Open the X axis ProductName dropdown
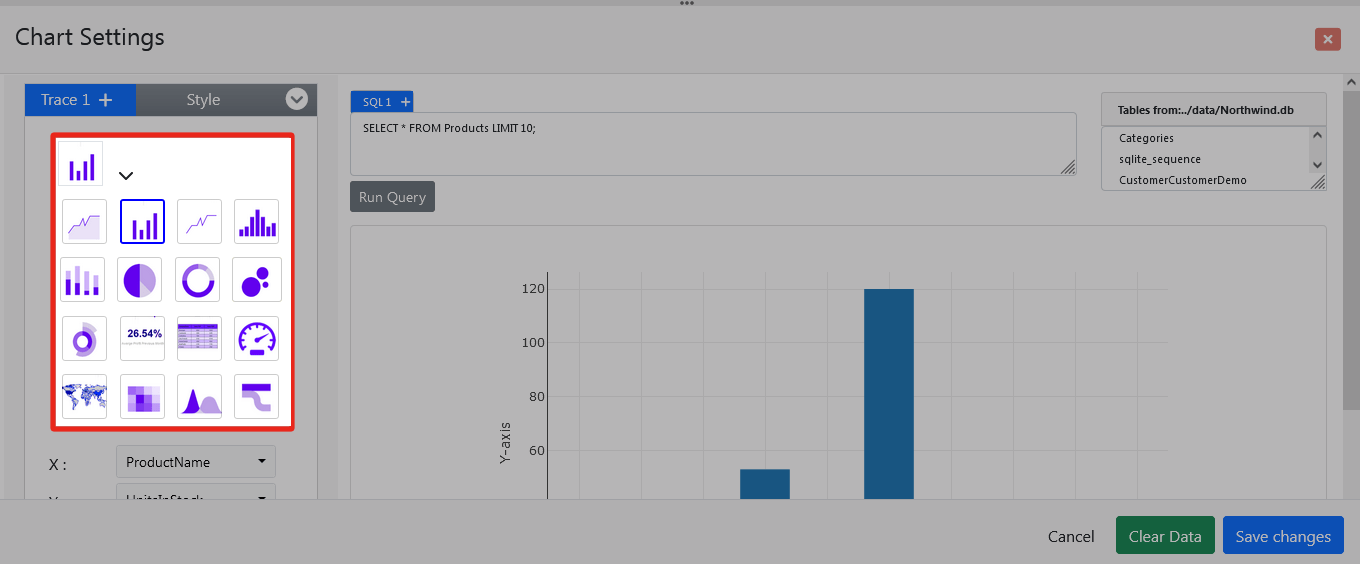 (x=196, y=462)
